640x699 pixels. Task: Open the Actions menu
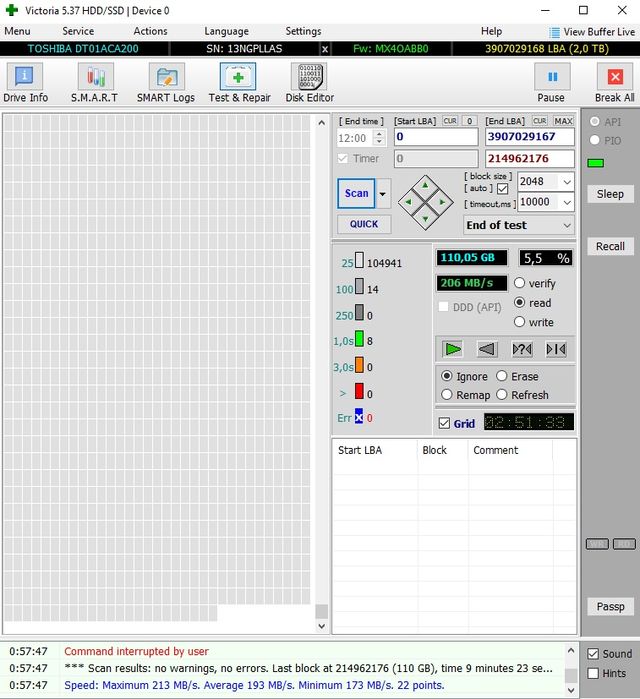150,31
